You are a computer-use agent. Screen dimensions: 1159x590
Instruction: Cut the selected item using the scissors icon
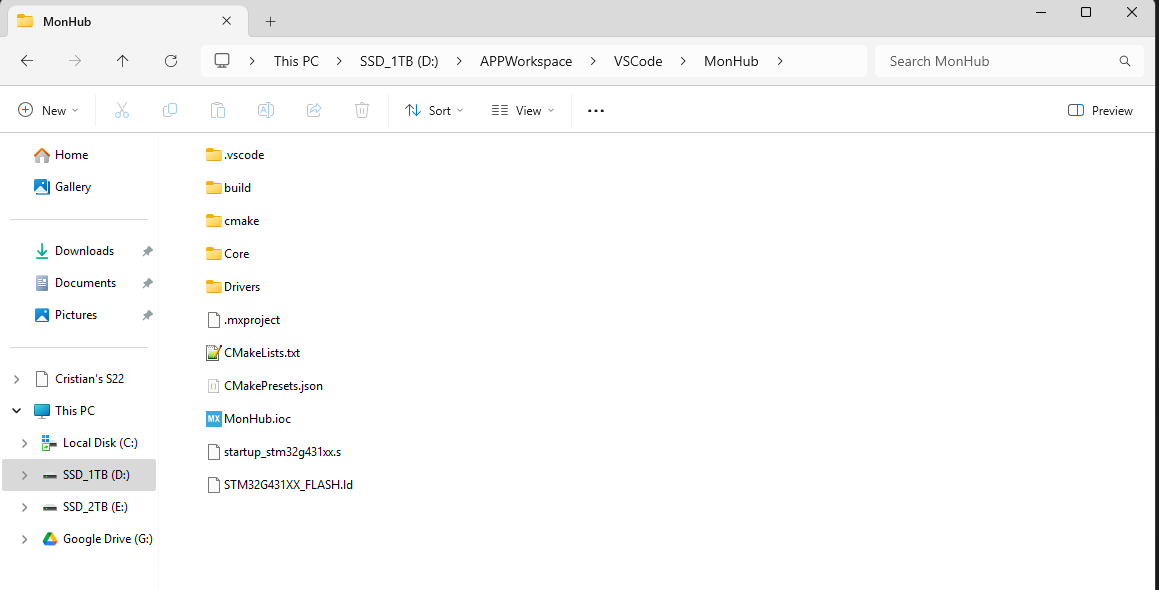[x=122, y=110]
